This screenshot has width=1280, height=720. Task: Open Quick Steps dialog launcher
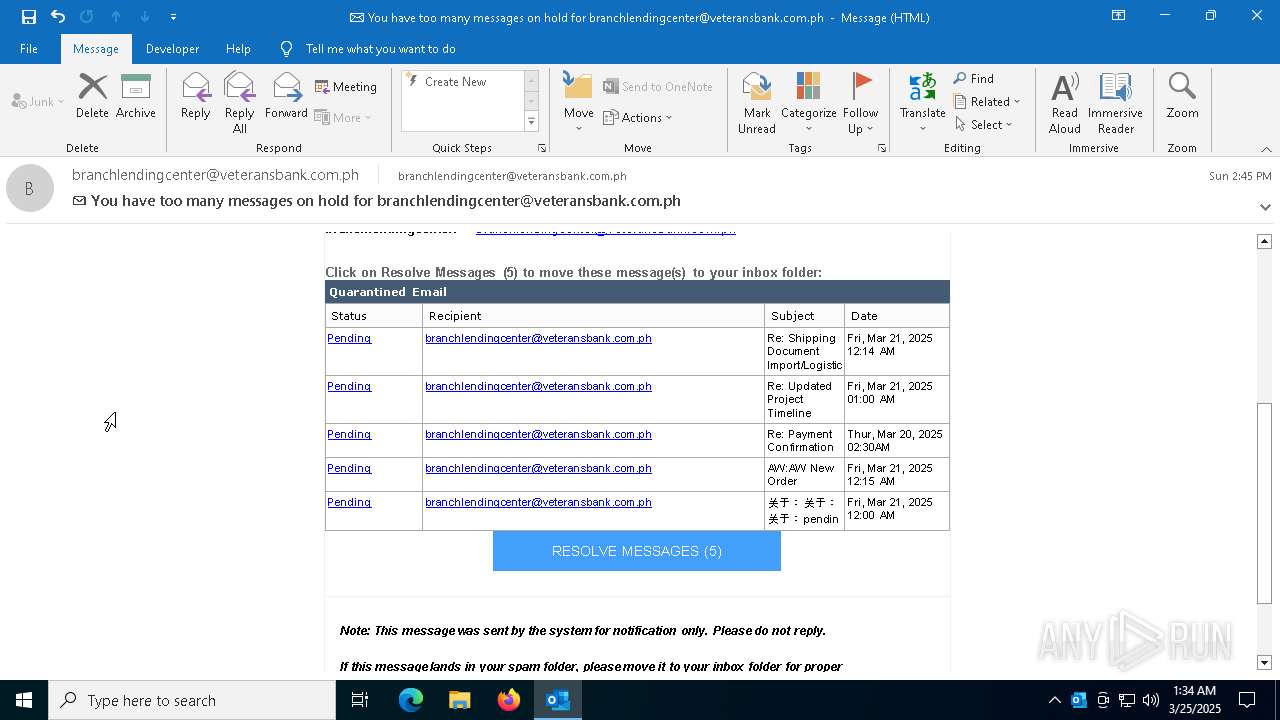pyautogui.click(x=542, y=148)
